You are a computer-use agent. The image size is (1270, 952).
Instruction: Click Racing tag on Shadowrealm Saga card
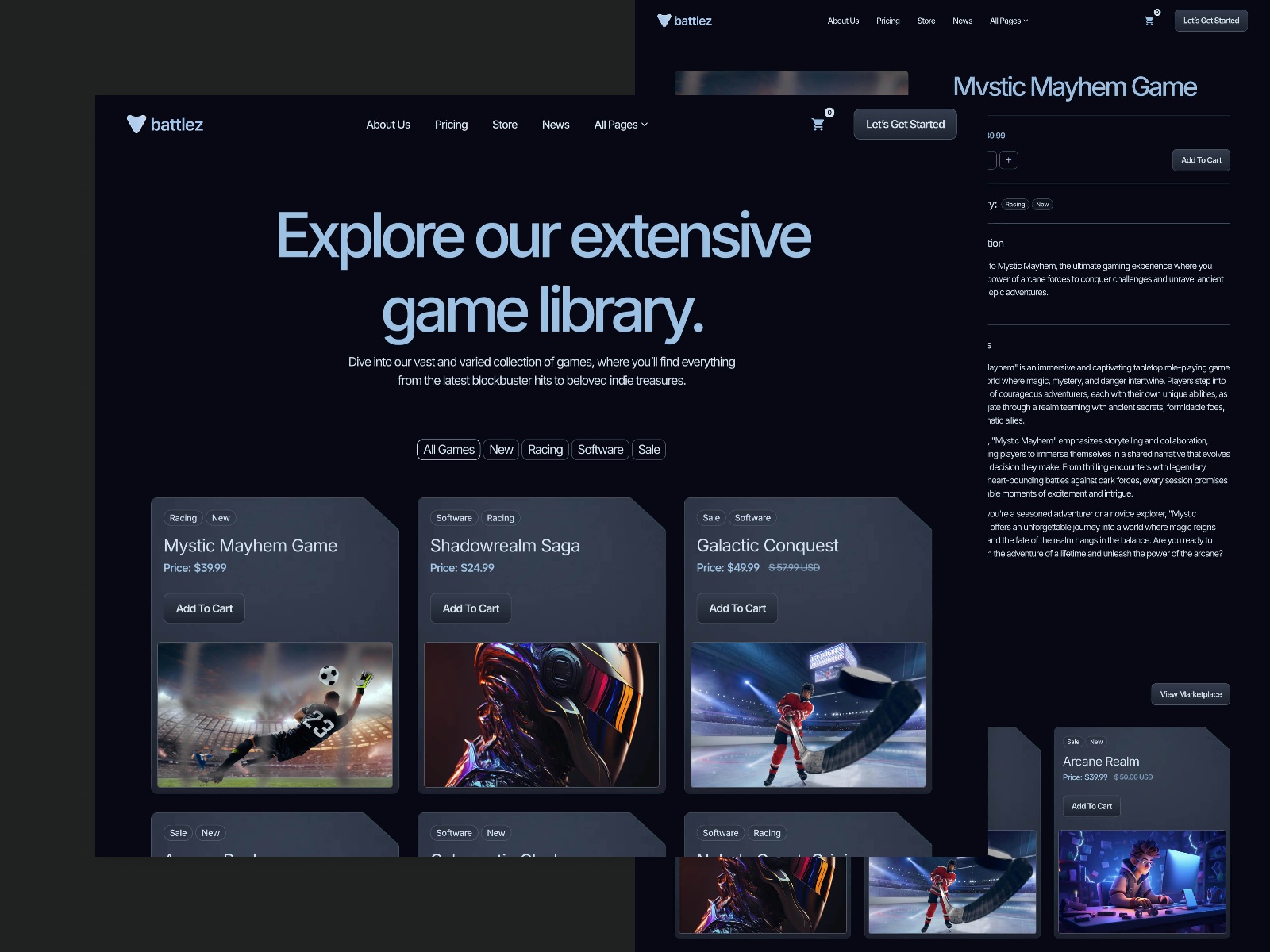point(500,518)
